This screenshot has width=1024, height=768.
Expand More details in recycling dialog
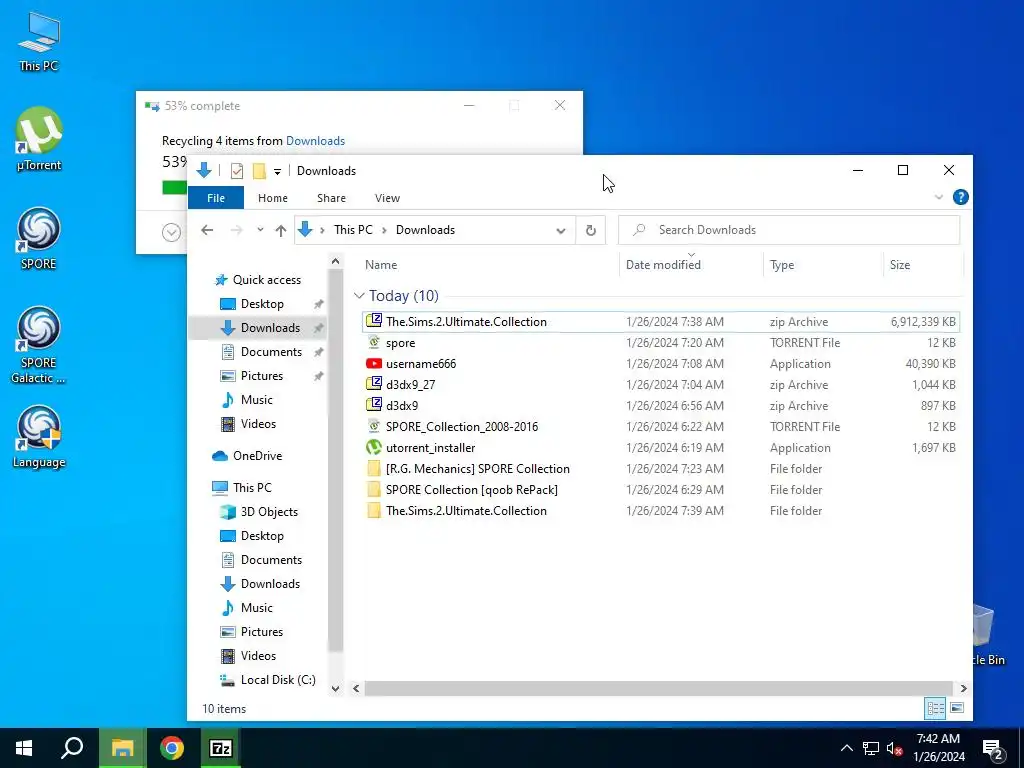[171, 232]
